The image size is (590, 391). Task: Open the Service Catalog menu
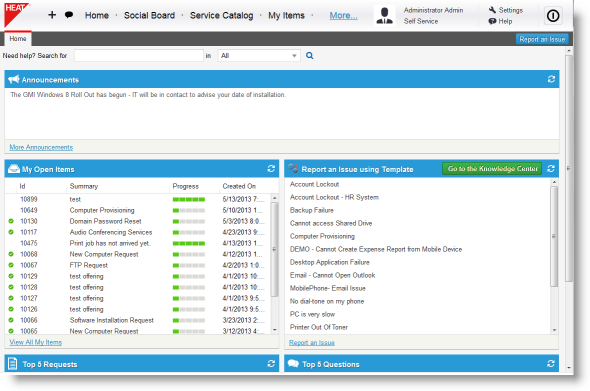(221, 15)
